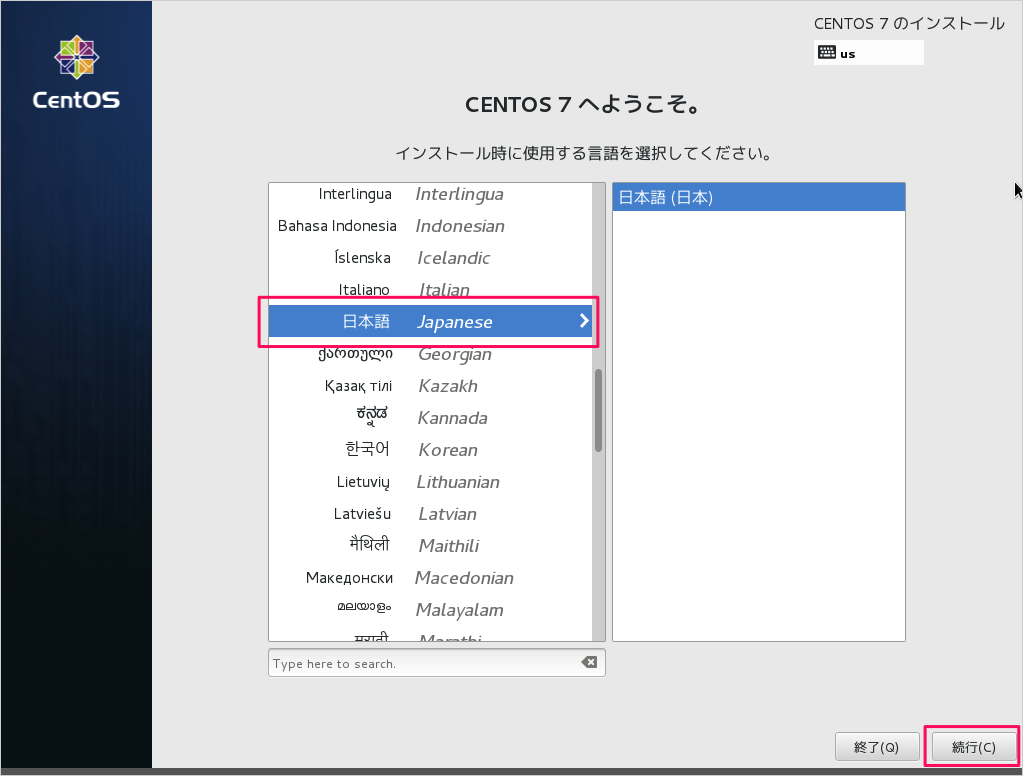Clear the search box with backspace icon
This screenshot has height=776, width=1023.
point(589,662)
